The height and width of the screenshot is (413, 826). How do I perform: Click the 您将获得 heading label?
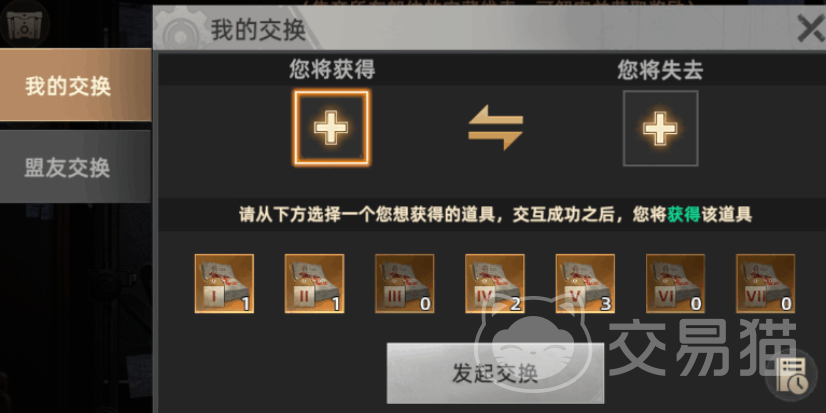[332, 71]
